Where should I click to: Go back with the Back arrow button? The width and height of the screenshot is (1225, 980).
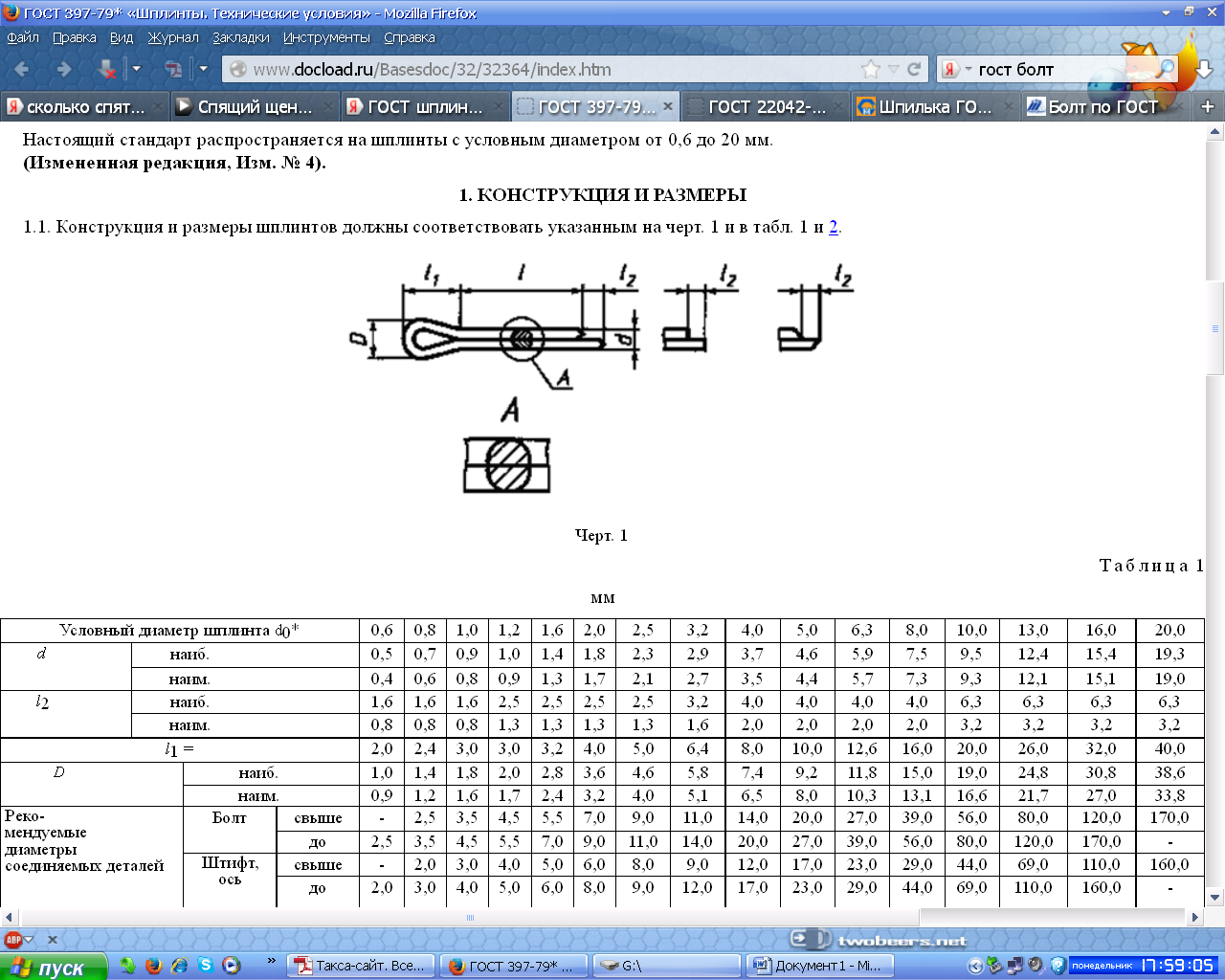click(22, 69)
